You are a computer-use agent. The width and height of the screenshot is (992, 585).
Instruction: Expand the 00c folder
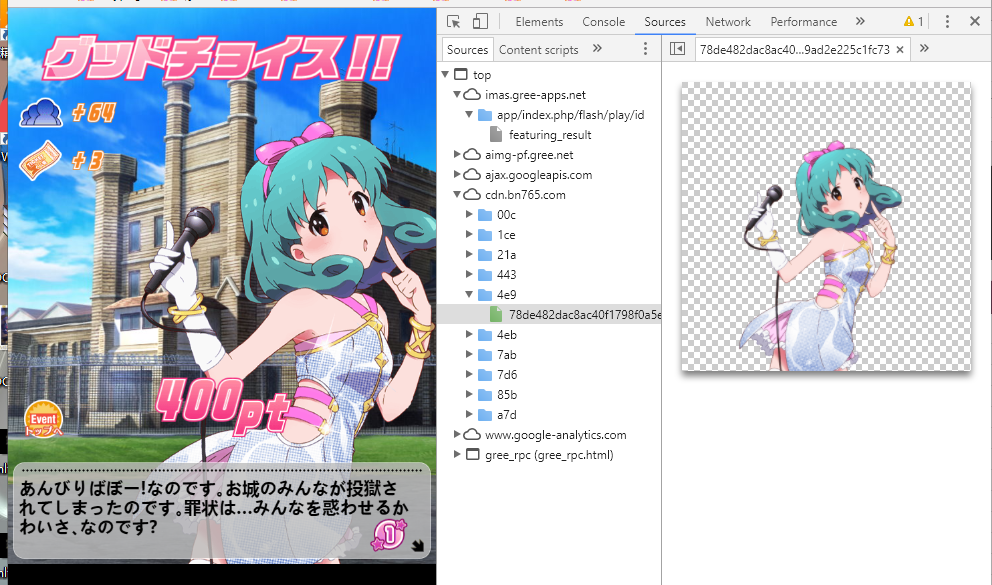click(469, 214)
